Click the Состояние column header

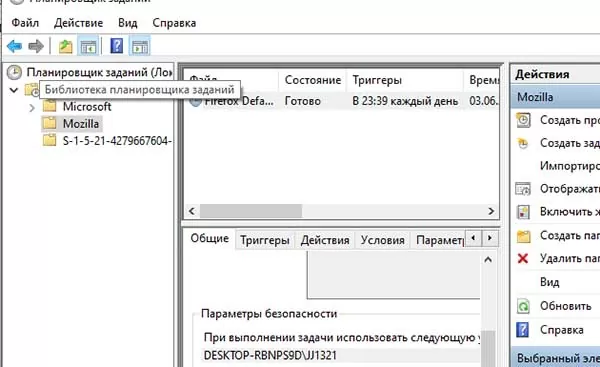coord(313,80)
